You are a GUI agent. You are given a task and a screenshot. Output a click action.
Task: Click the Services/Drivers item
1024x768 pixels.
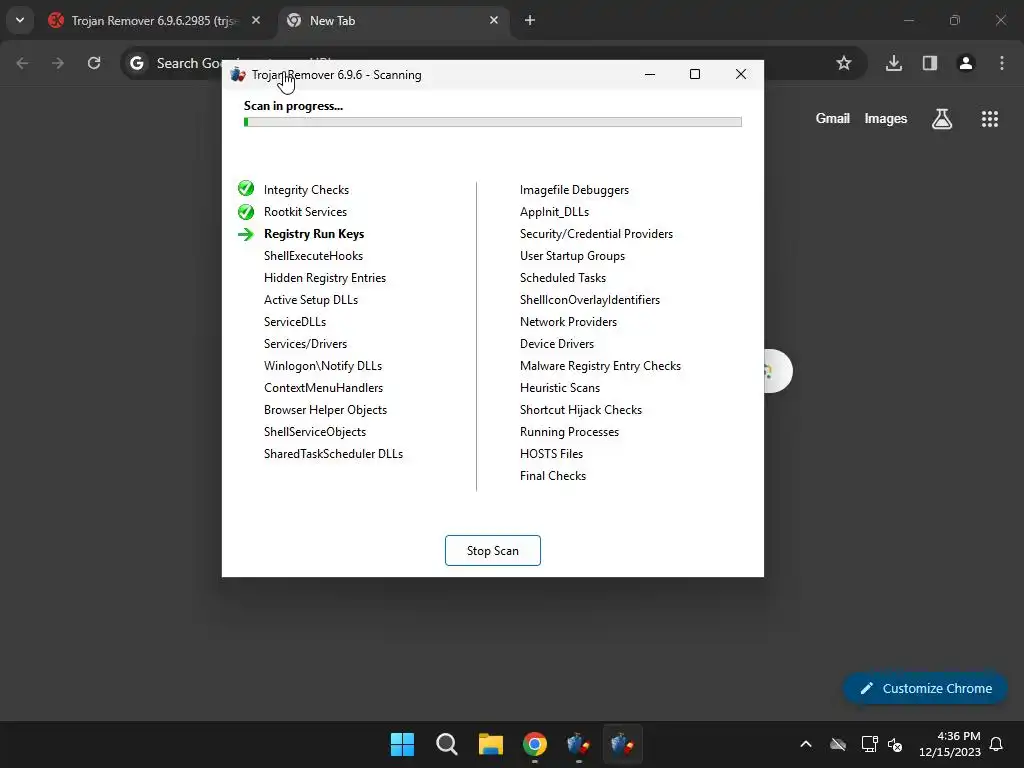[305, 344]
